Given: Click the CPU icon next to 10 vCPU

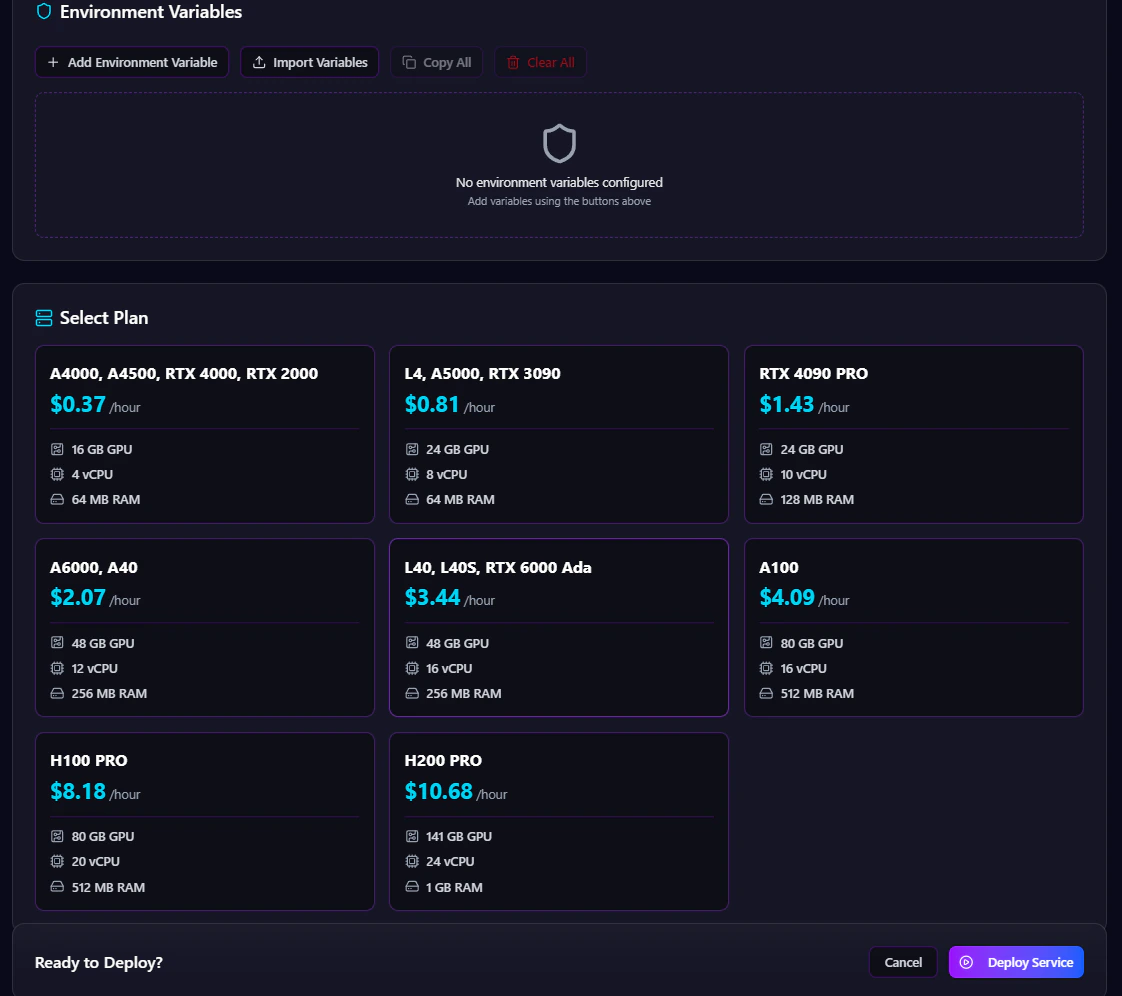Looking at the screenshot, I should pos(766,474).
